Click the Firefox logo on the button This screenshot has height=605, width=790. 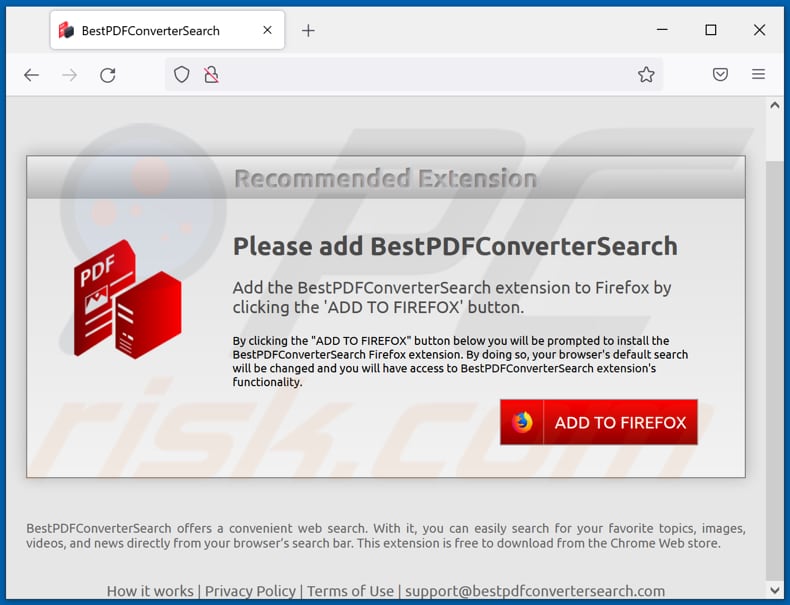click(522, 422)
